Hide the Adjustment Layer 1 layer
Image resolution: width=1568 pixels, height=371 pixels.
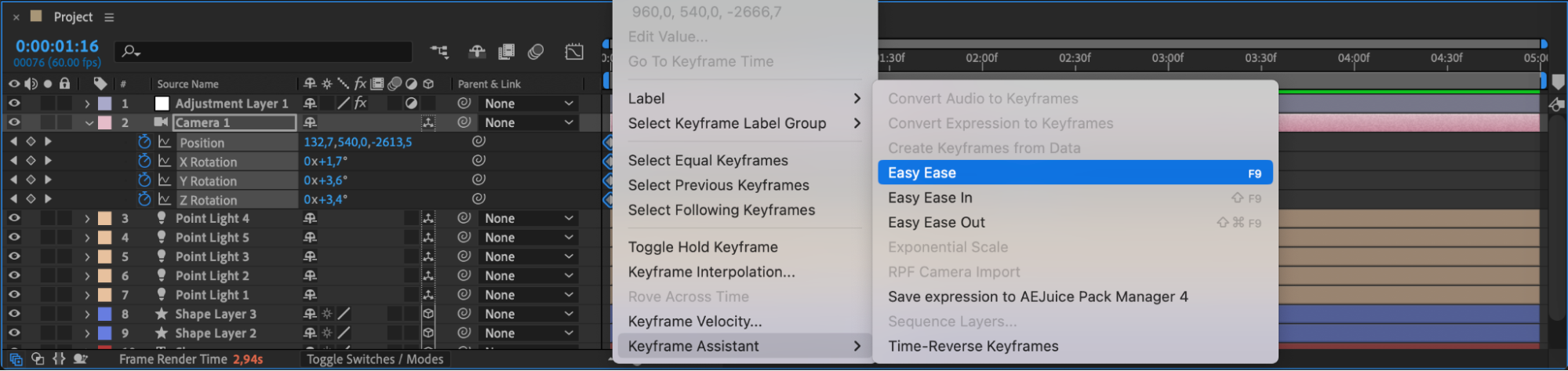pos(14,104)
